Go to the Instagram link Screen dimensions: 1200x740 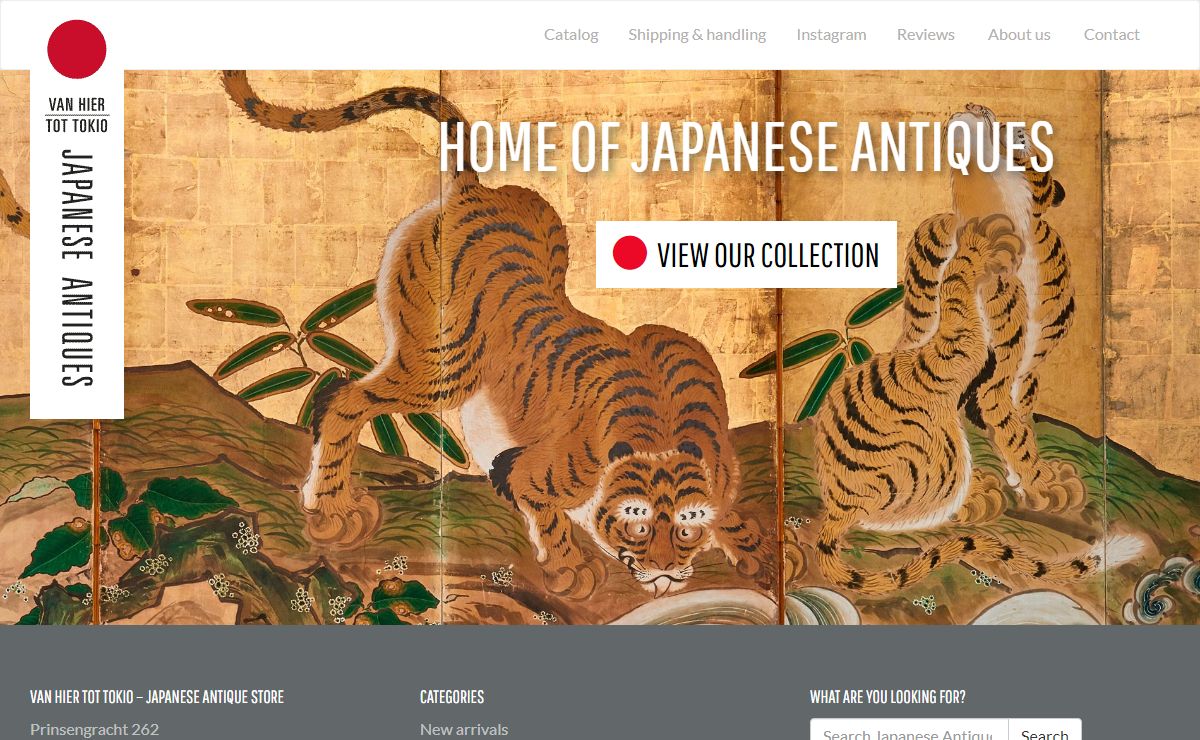point(831,34)
